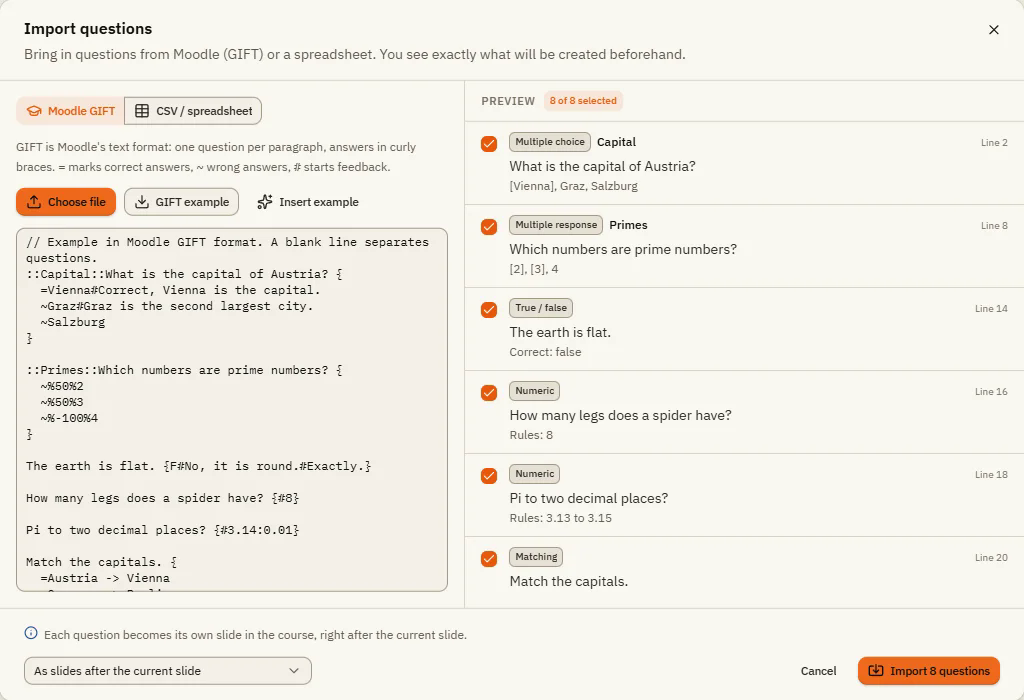The width and height of the screenshot is (1024, 700).
Task: Click the PREVIEW heading
Action: (508, 101)
